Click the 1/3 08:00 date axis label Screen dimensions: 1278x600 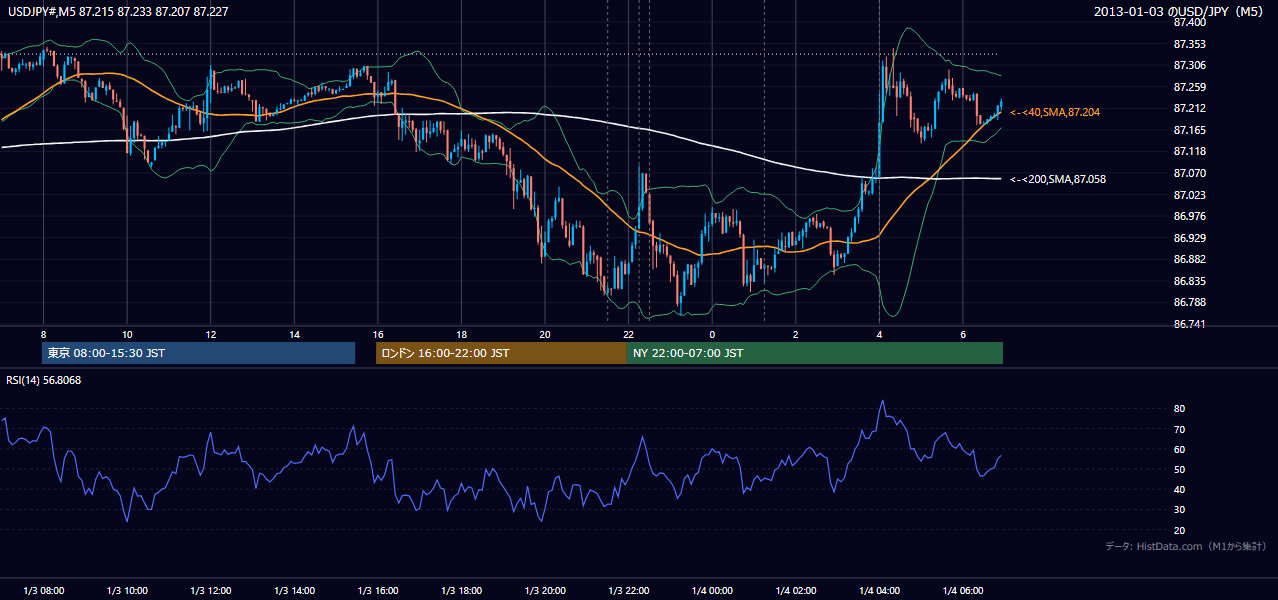tap(43, 591)
